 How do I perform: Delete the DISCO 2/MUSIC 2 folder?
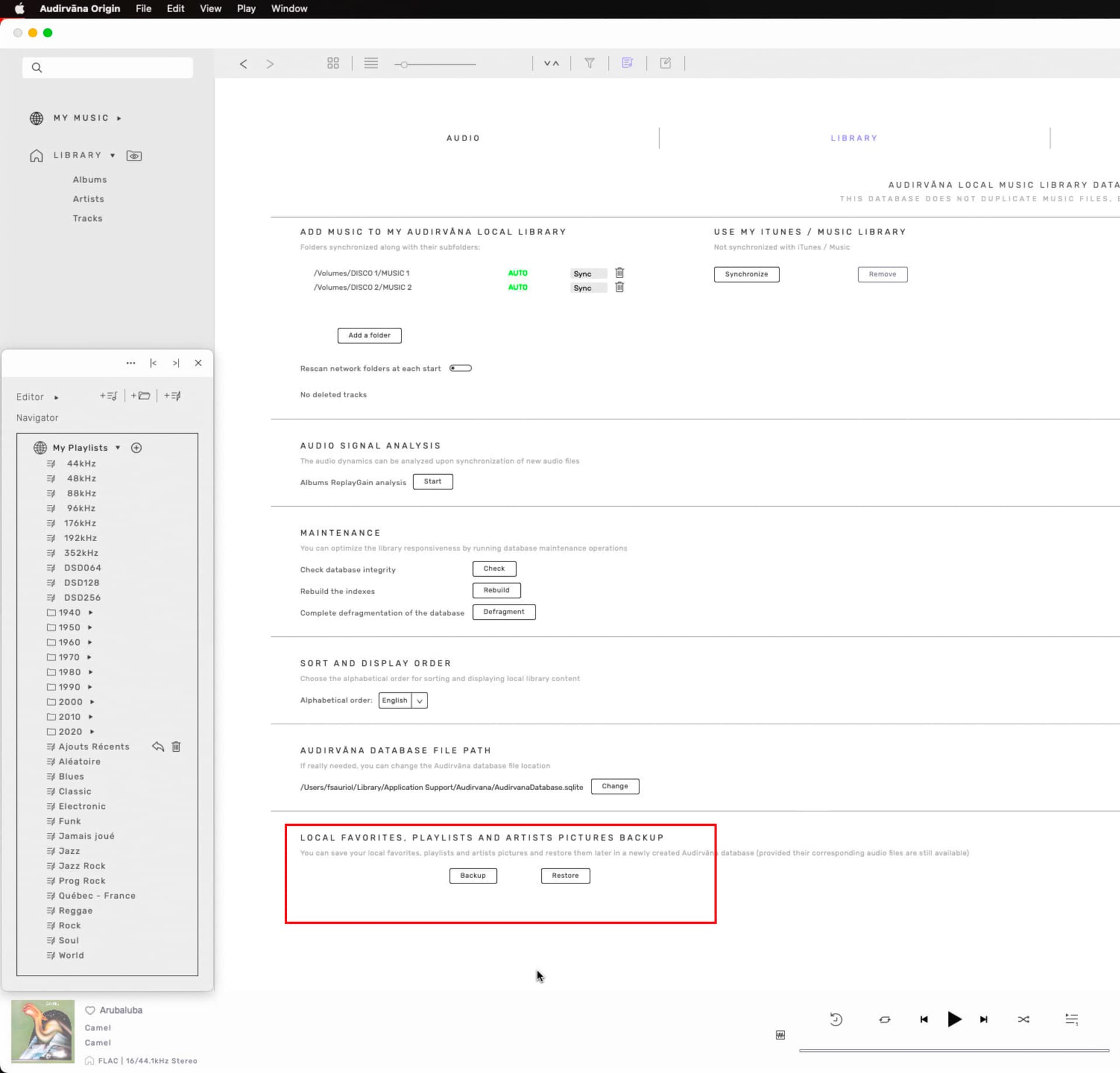[x=619, y=287]
